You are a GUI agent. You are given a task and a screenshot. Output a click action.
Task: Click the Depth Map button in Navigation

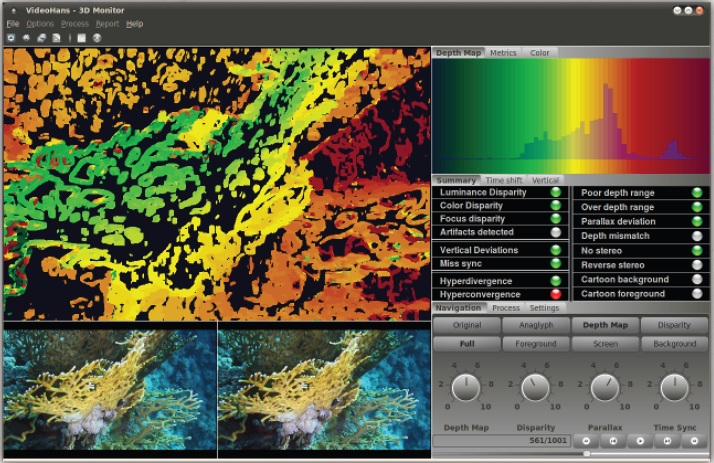point(605,325)
